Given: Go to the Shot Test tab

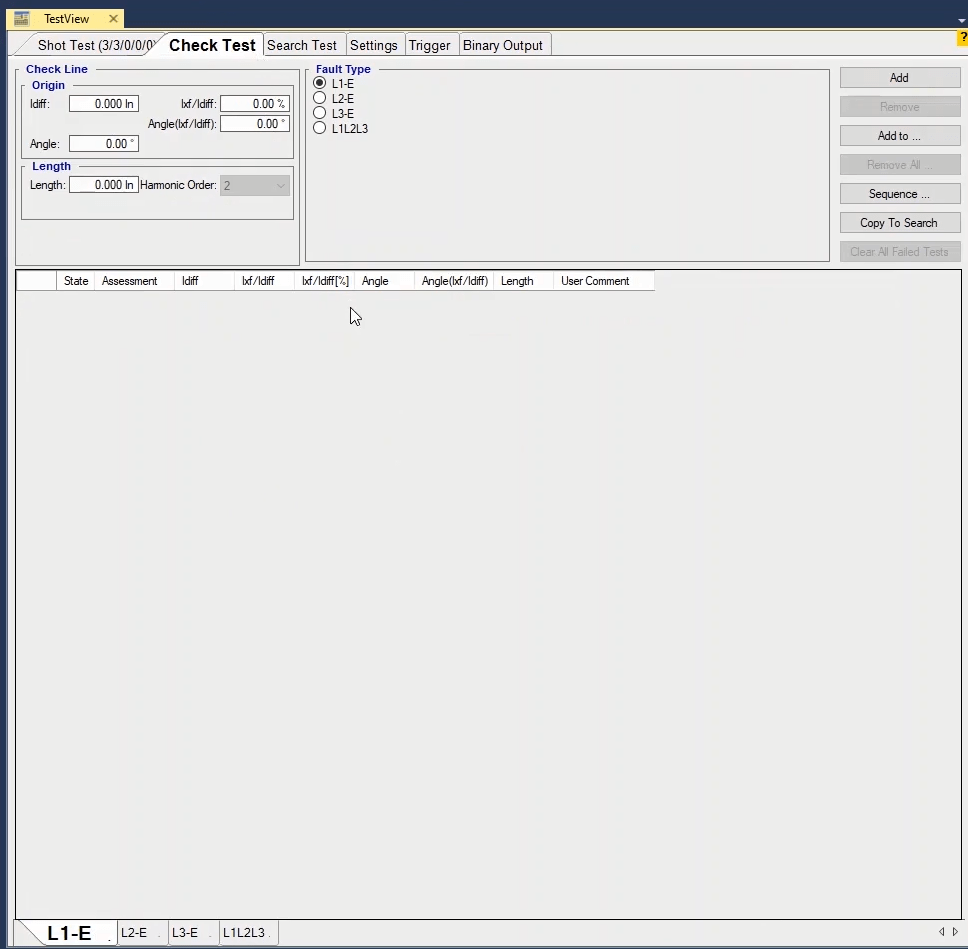Looking at the screenshot, I should point(95,45).
